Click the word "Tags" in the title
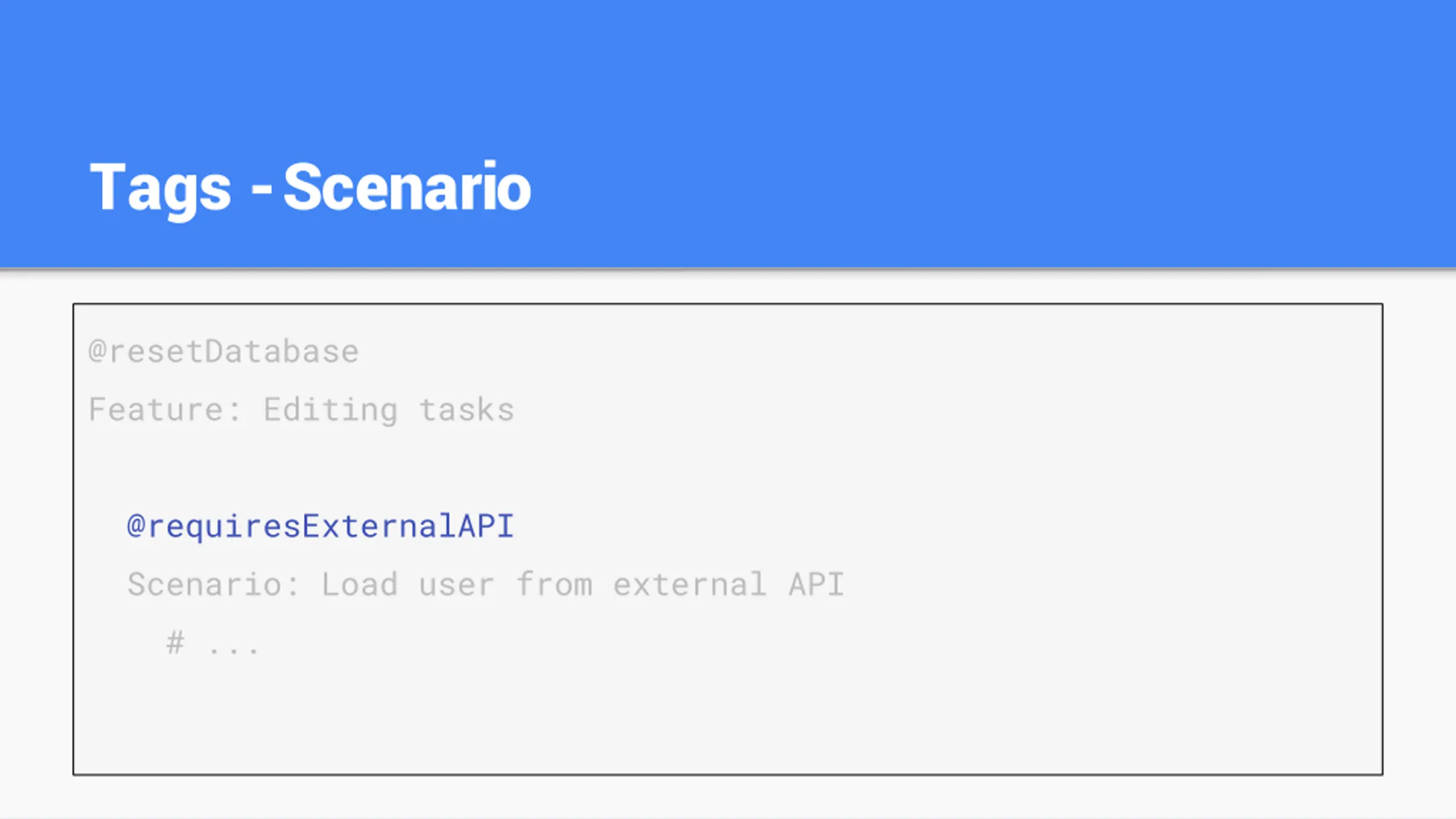 (x=160, y=189)
